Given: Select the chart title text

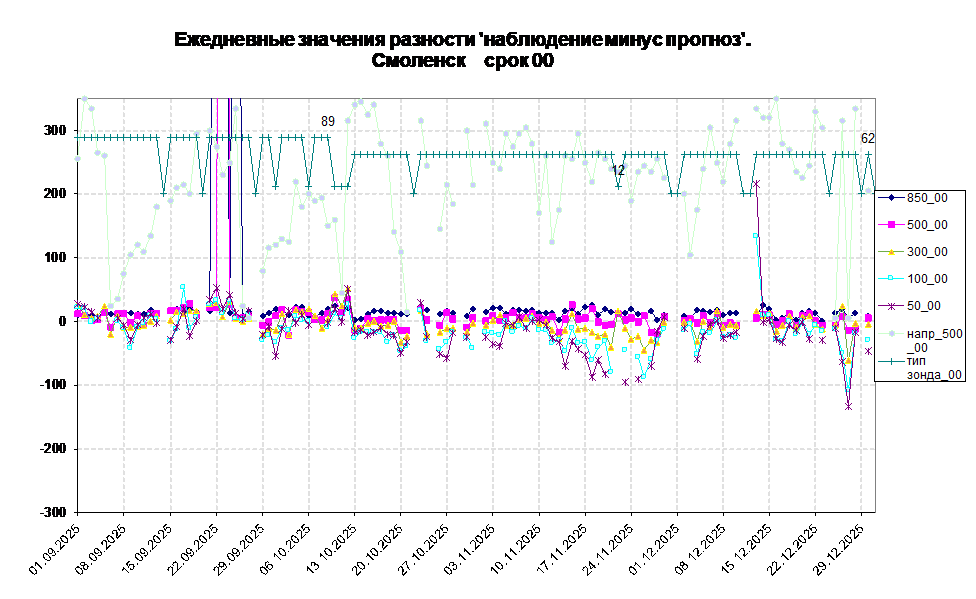Looking at the screenshot, I should coord(461,50).
